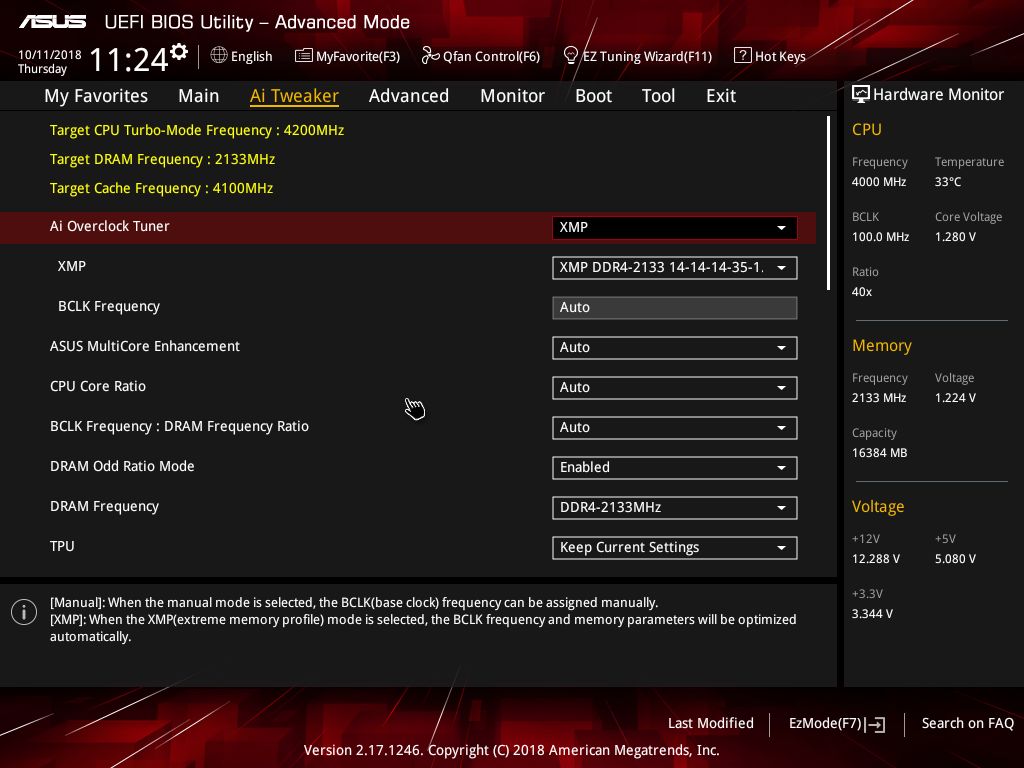Screen dimensions: 1024x768
Task: Select the XMP setting label
Action: [72, 266]
